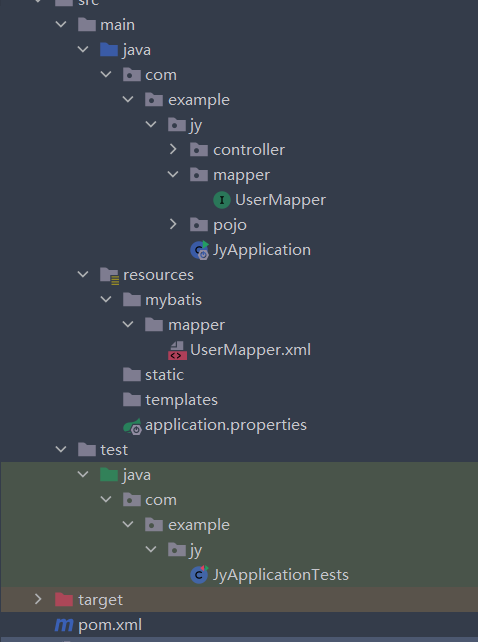478x642 pixels.
Task: Click the UserMapper.xml file icon
Action: click(177, 350)
